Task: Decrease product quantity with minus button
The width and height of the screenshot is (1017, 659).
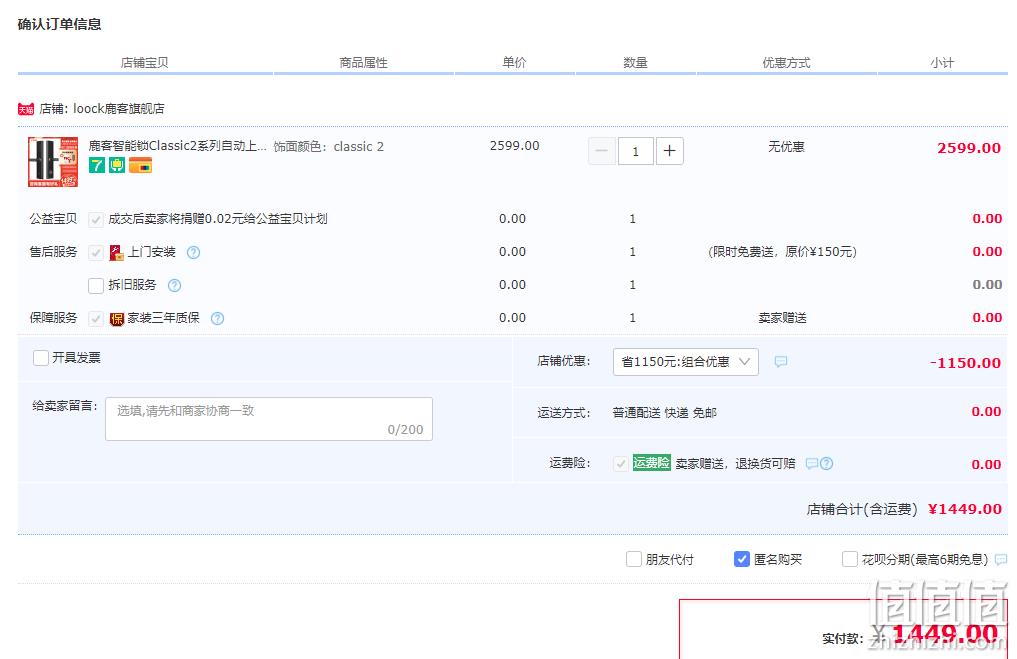Action: pyautogui.click(x=601, y=151)
